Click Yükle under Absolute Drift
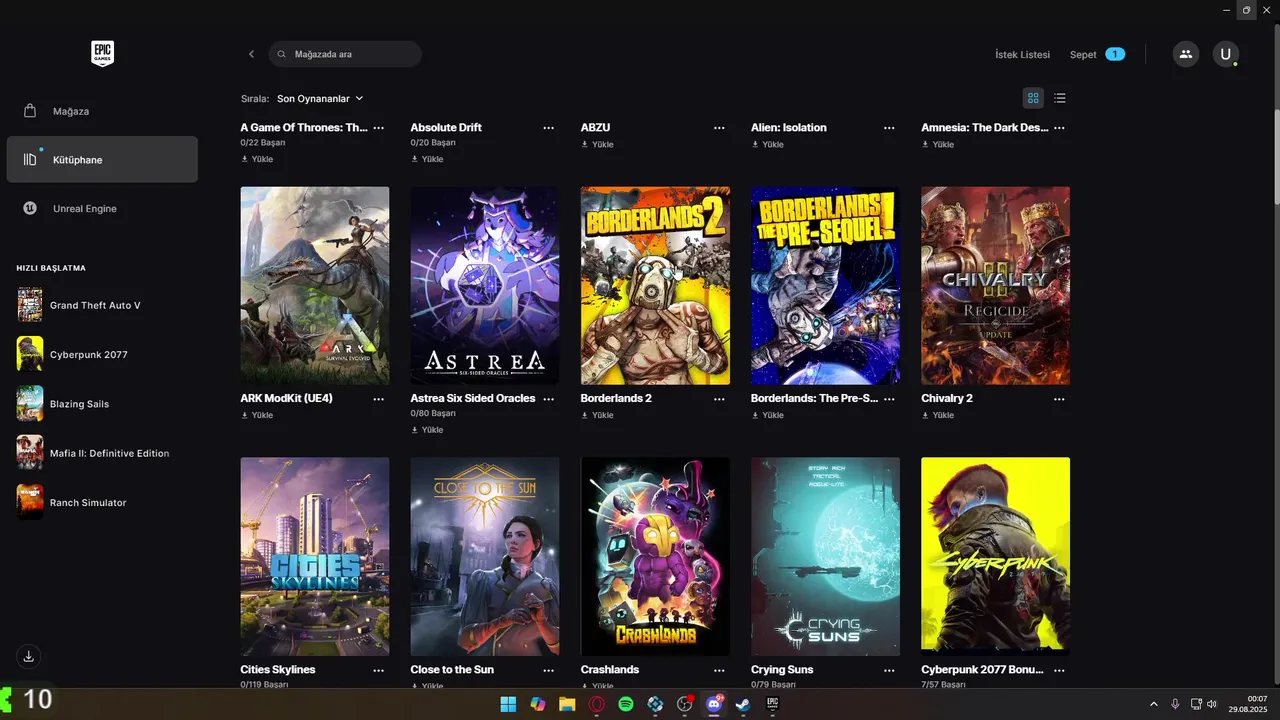 (x=427, y=159)
